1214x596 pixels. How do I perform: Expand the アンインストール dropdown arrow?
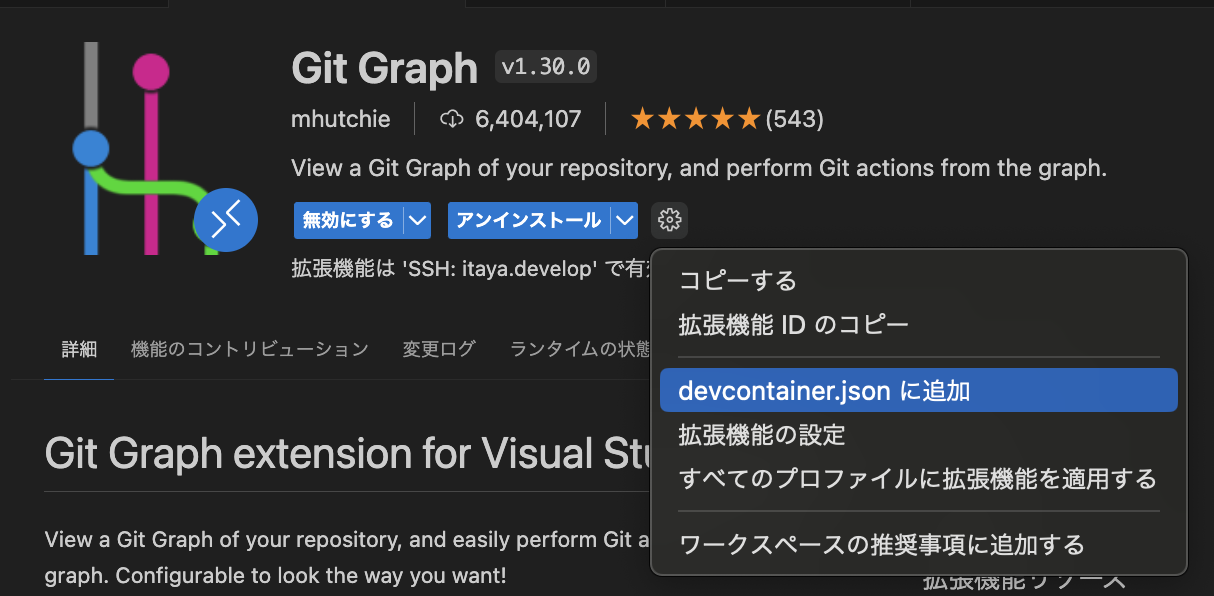(625, 220)
